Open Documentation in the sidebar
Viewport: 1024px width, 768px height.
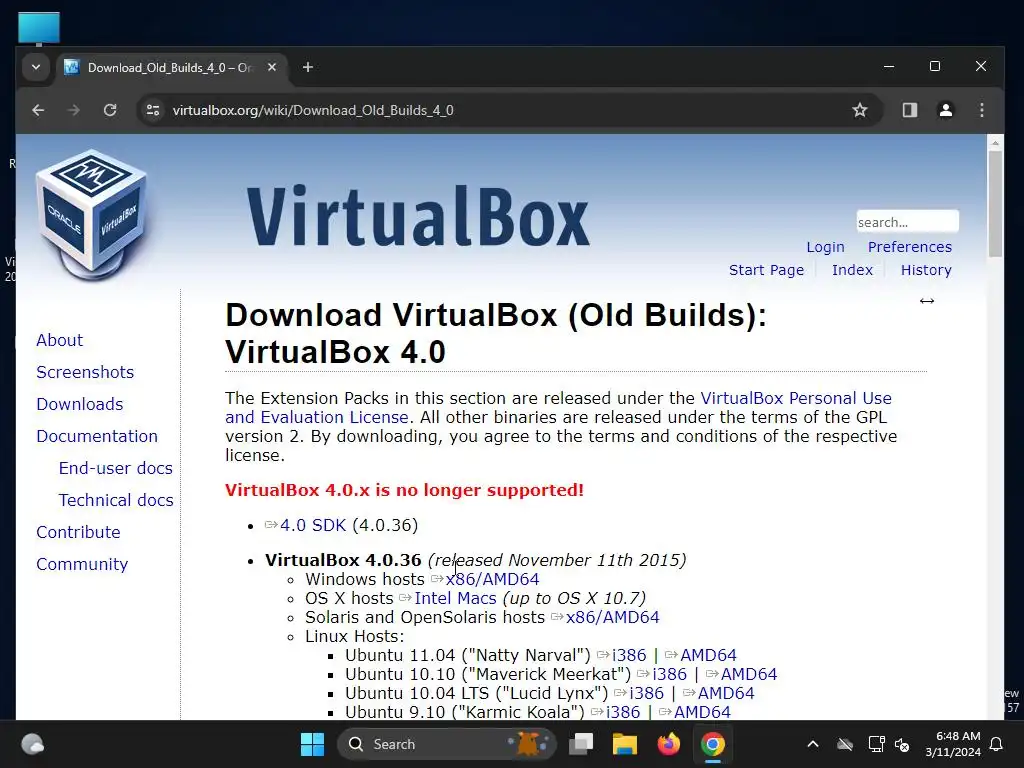97,436
